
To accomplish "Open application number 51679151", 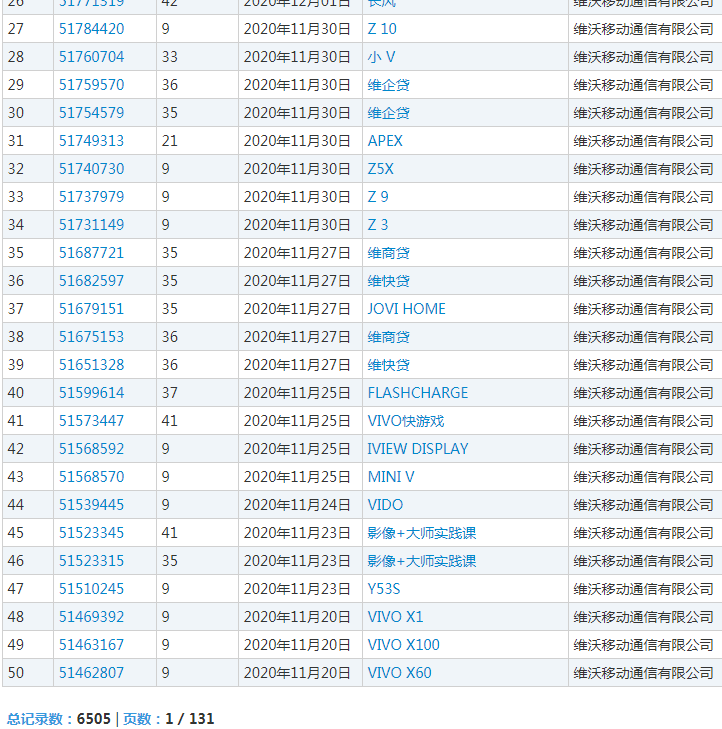I will point(91,309).
